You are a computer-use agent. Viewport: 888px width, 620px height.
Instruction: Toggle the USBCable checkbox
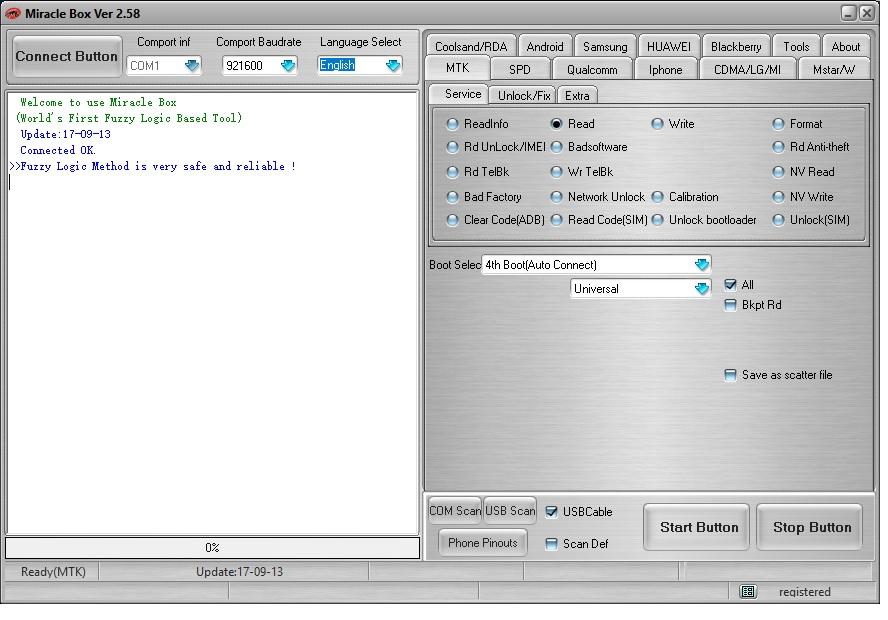click(x=551, y=512)
